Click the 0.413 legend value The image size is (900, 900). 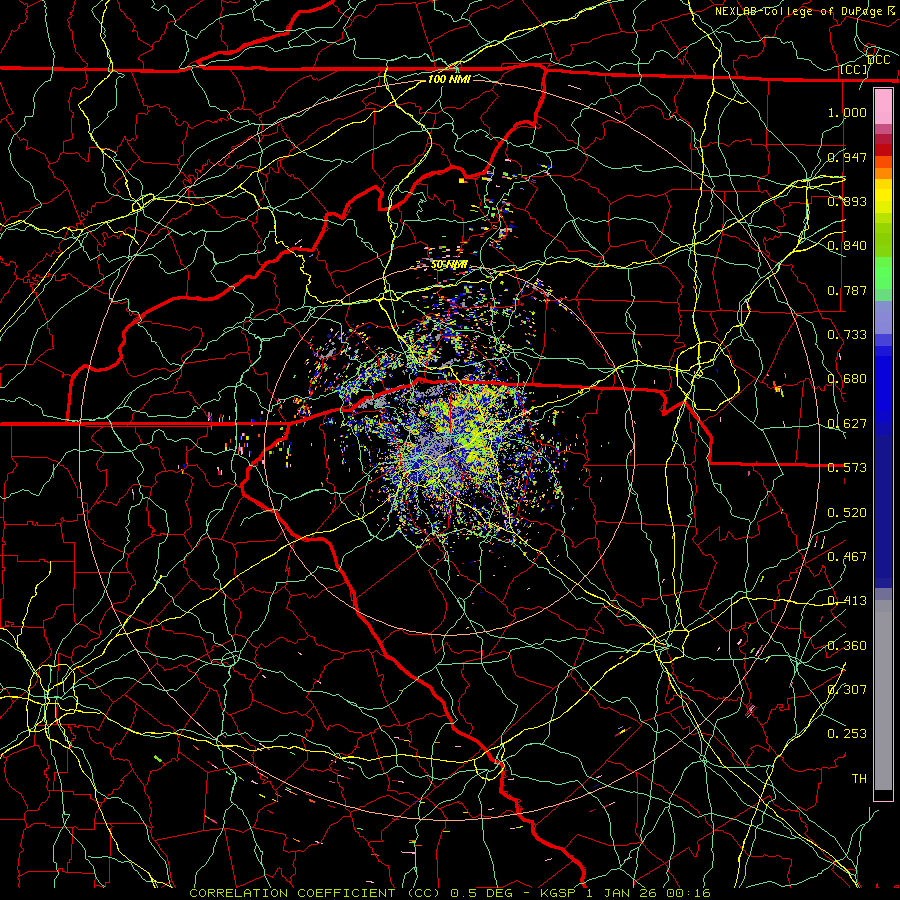847,600
